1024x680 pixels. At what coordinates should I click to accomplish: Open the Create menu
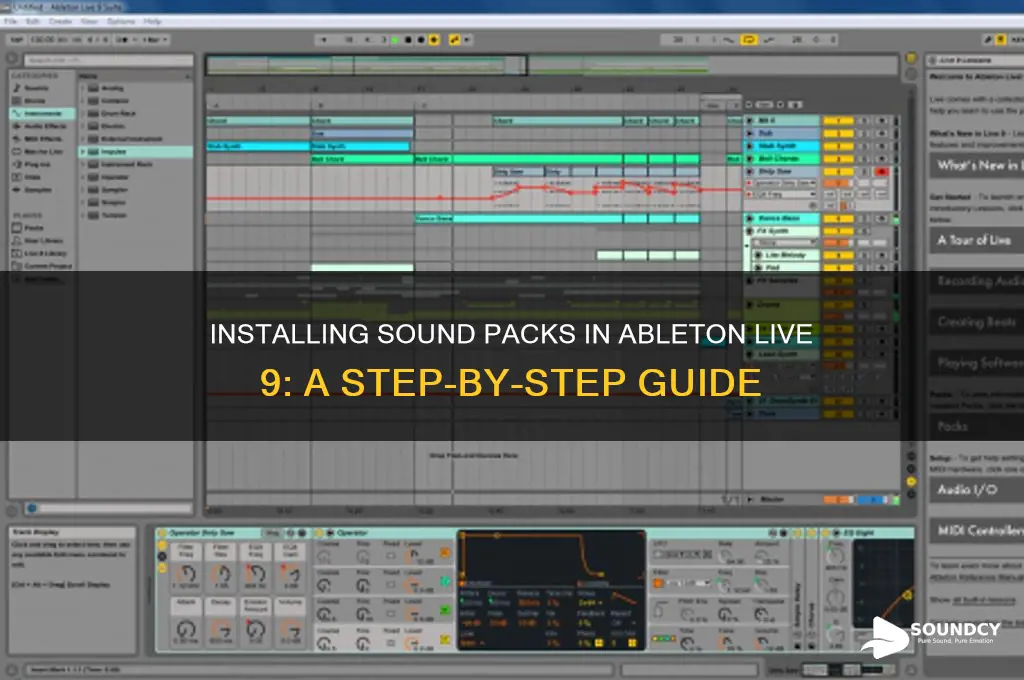(60, 21)
